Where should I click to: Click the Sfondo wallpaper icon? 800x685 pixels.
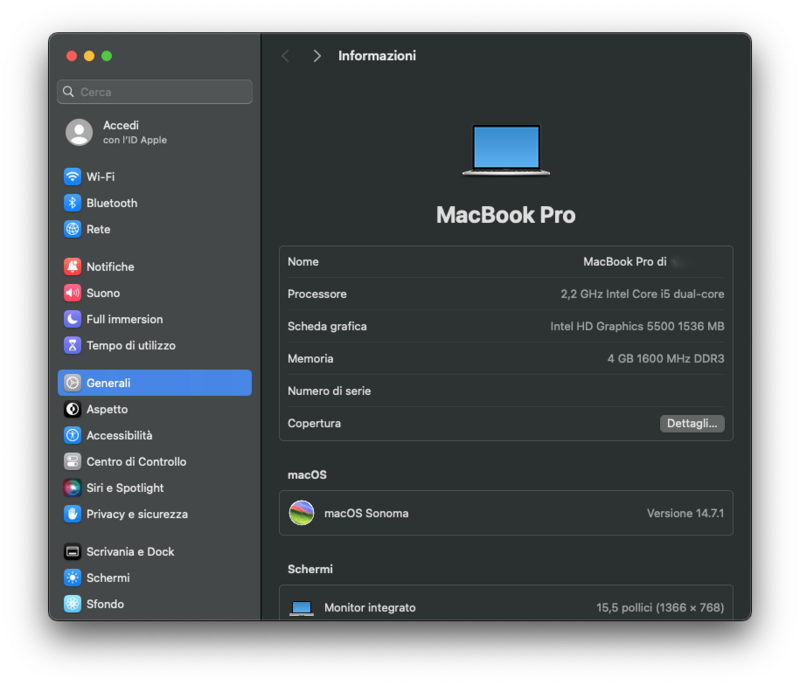point(72,604)
